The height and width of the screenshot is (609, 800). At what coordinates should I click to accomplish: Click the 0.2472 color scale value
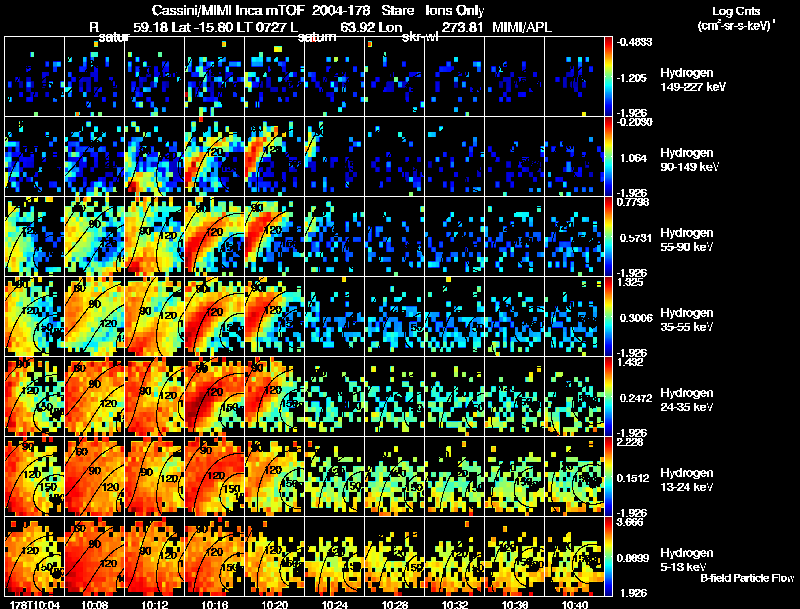(x=636, y=398)
